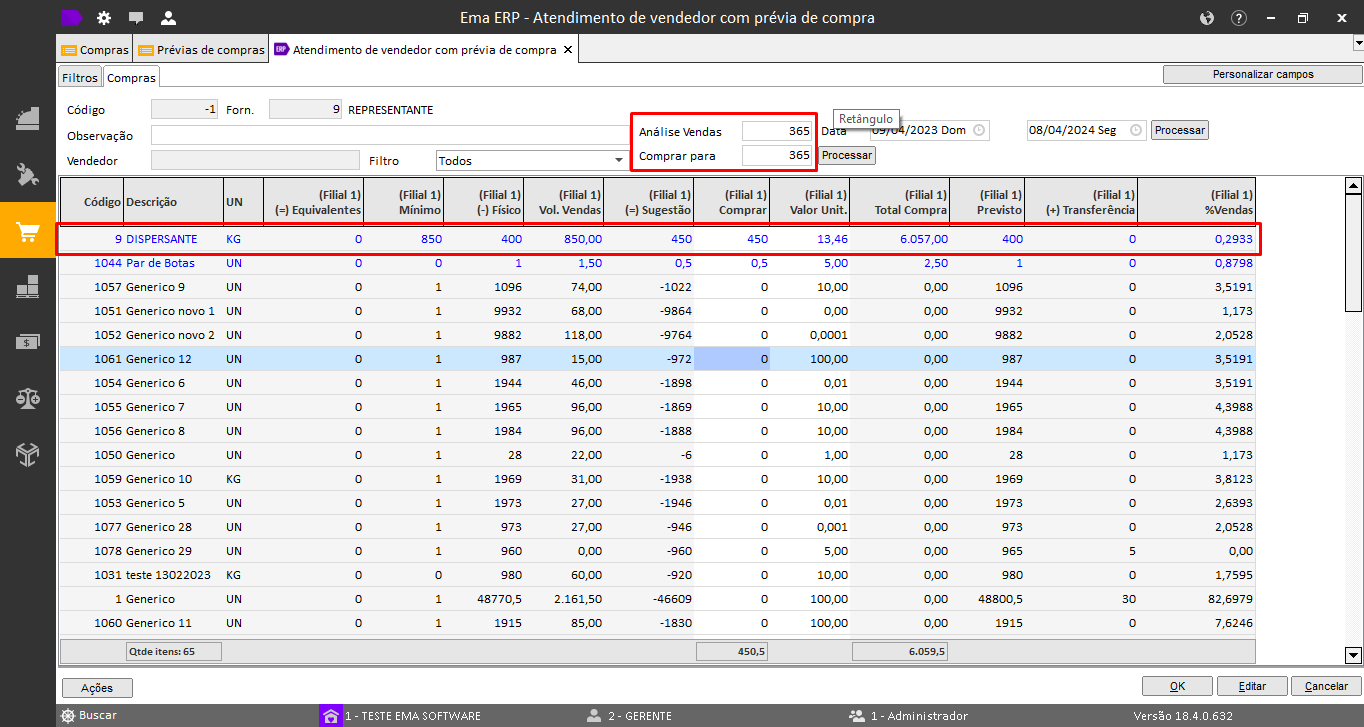1364x727 pixels.
Task: Click the 82,6979 %Vendas cell
Action: 1196,599
